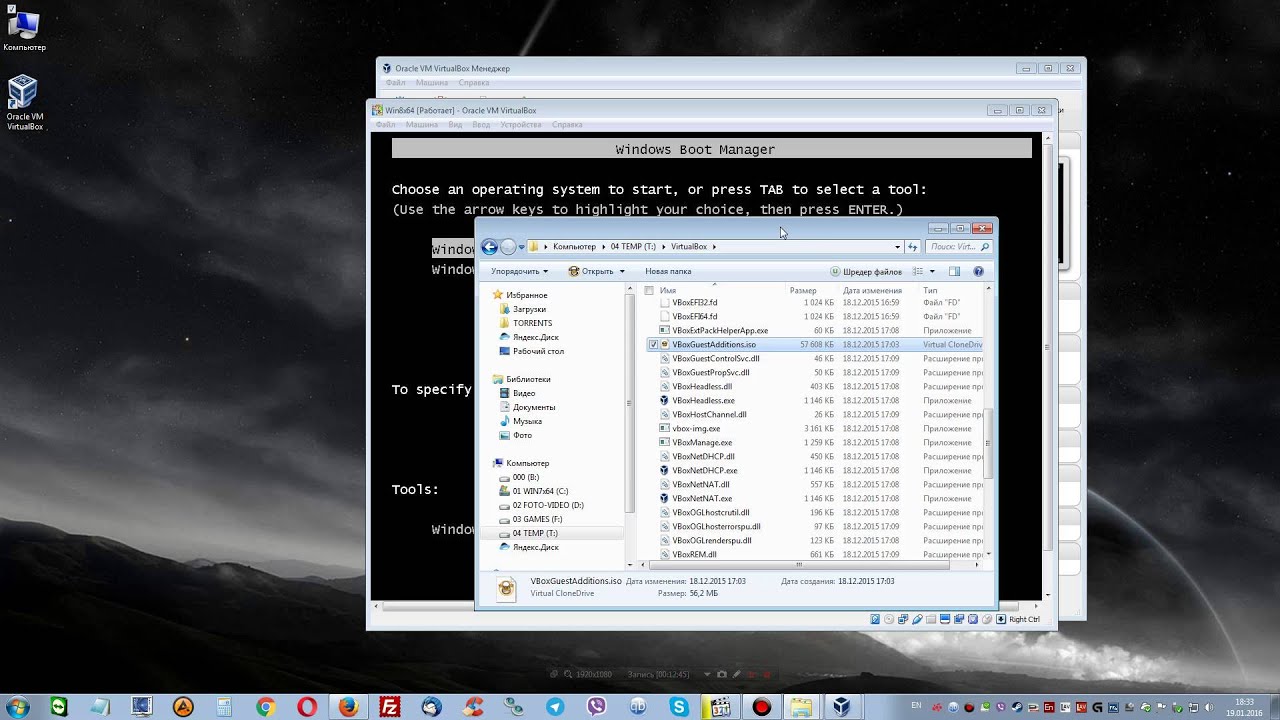Open Справка menu in VM window
The width and height of the screenshot is (1280, 720).
[x=567, y=125]
